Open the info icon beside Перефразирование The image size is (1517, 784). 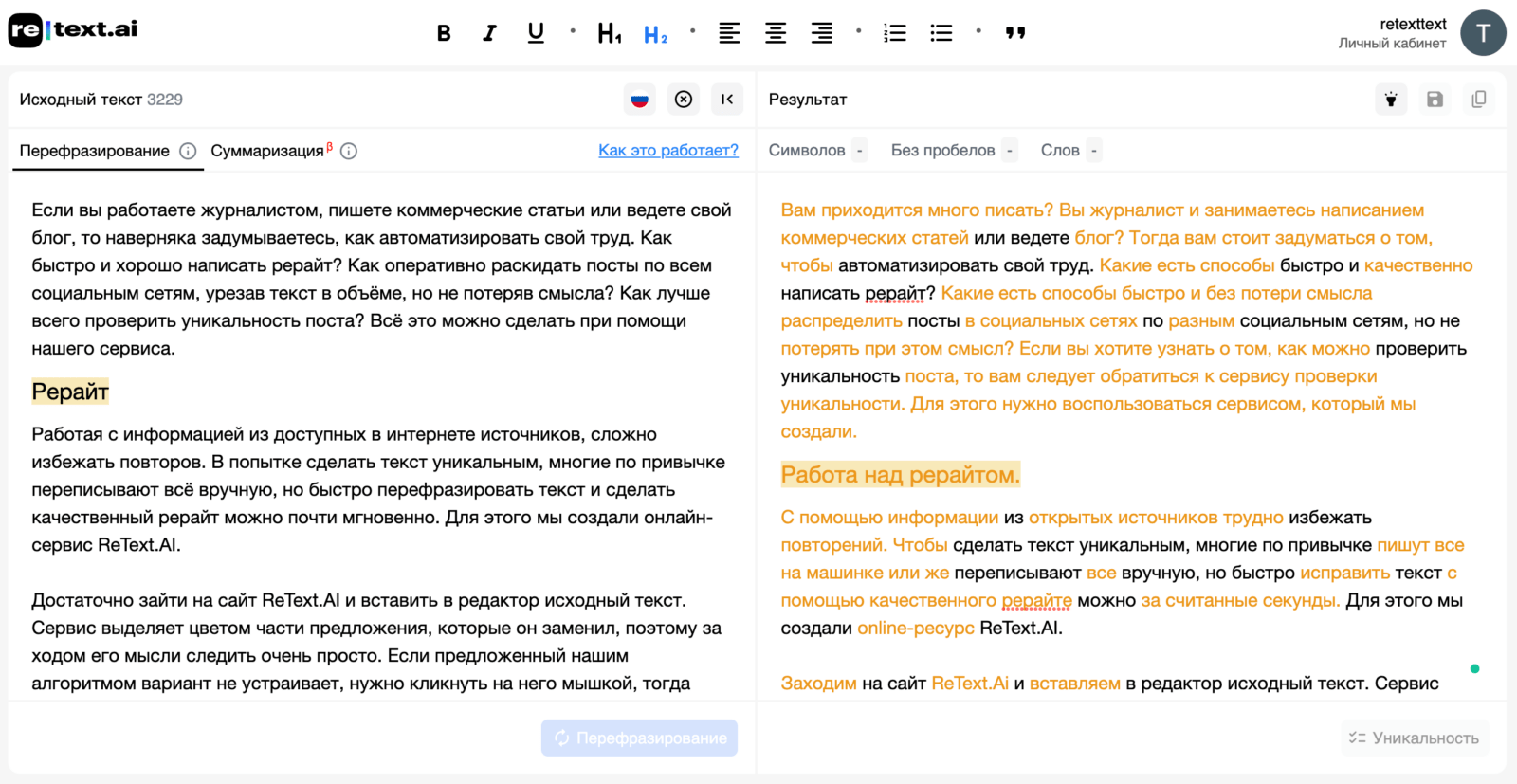[188, 151]
